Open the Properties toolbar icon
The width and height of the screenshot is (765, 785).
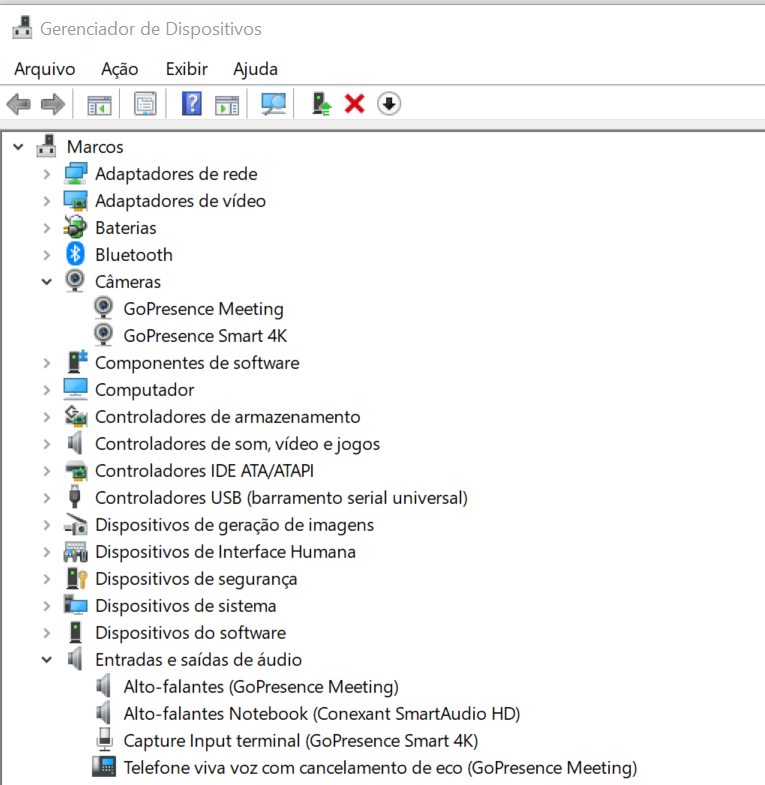(145, 104)
